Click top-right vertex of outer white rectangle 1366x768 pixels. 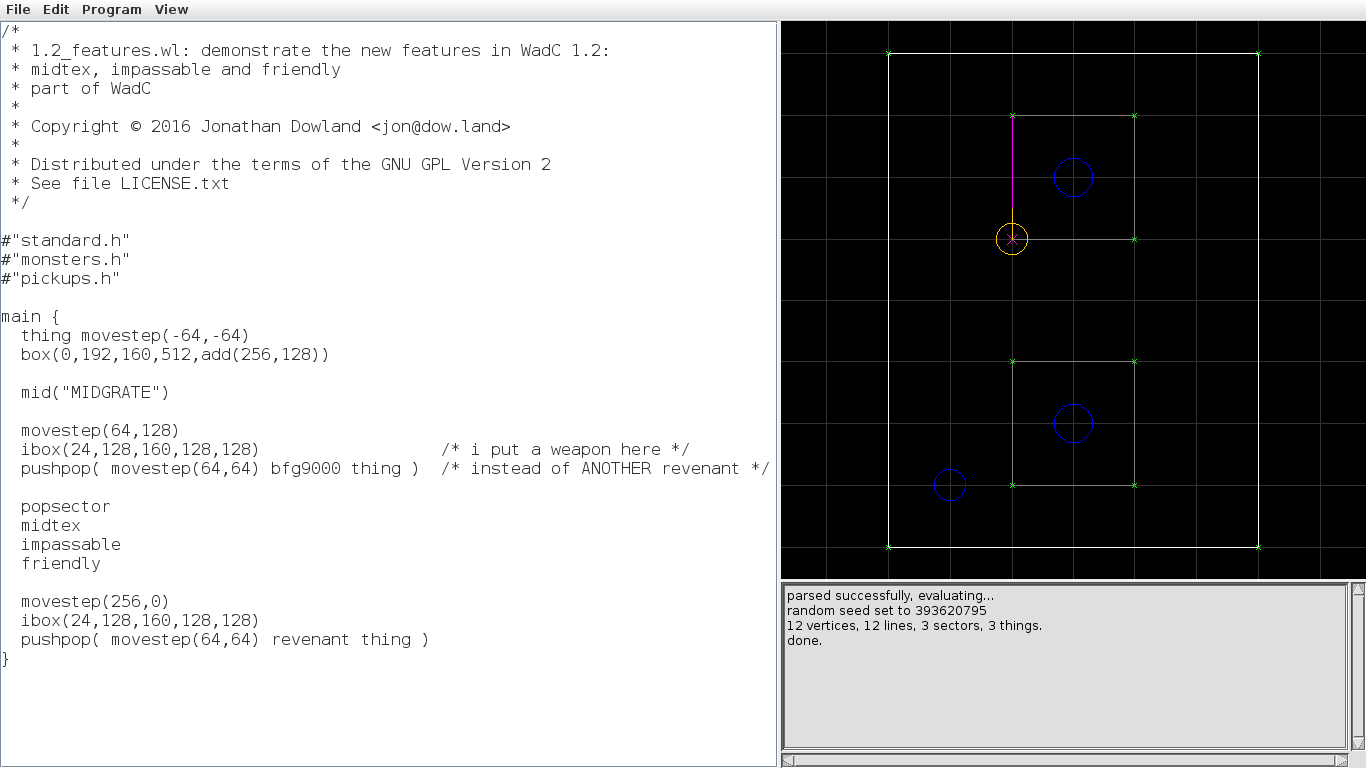pos(1258,54)
